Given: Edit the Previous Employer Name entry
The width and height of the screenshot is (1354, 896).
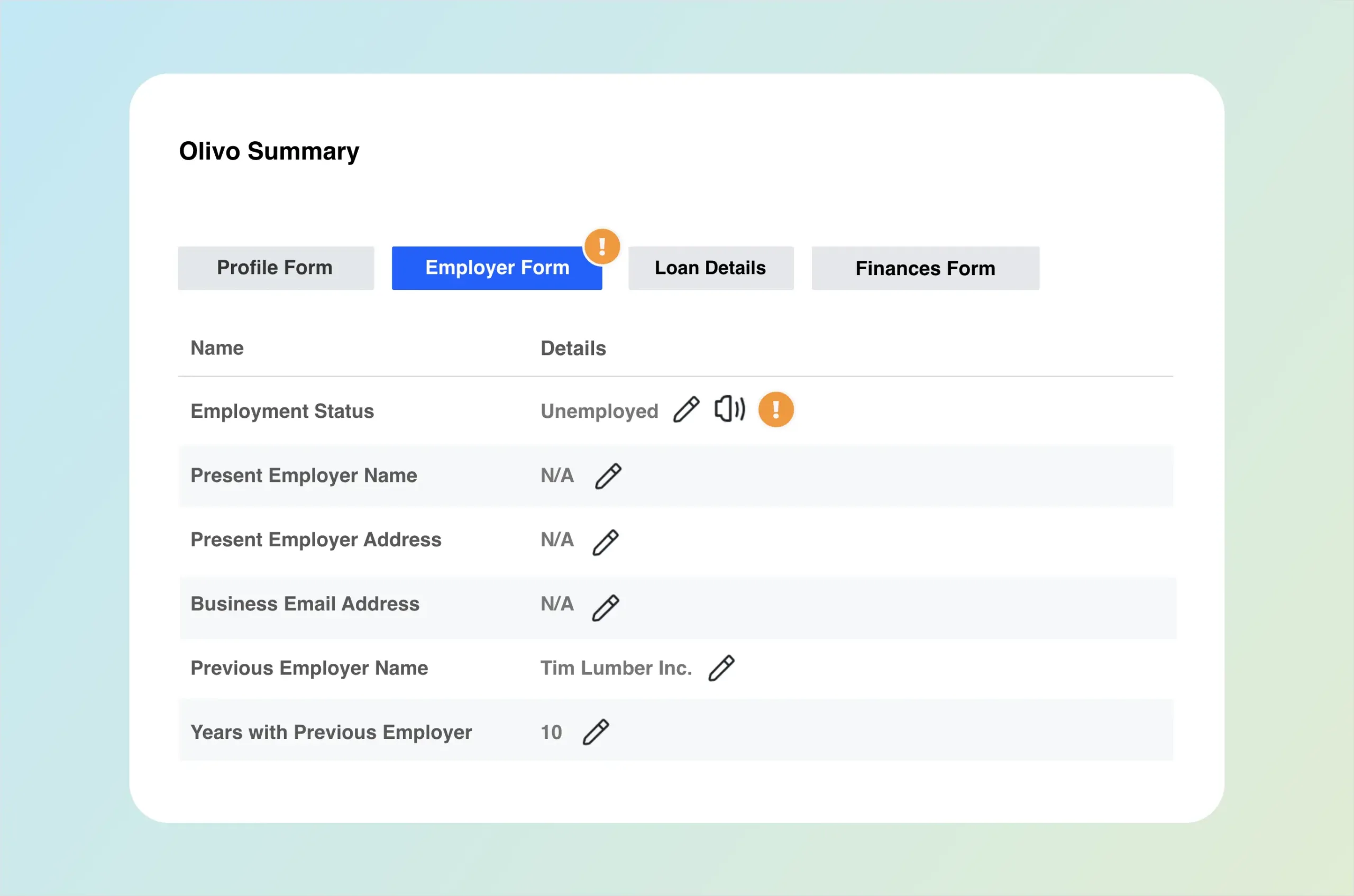Looking at the screenshot, I should [x=721, y=668].
